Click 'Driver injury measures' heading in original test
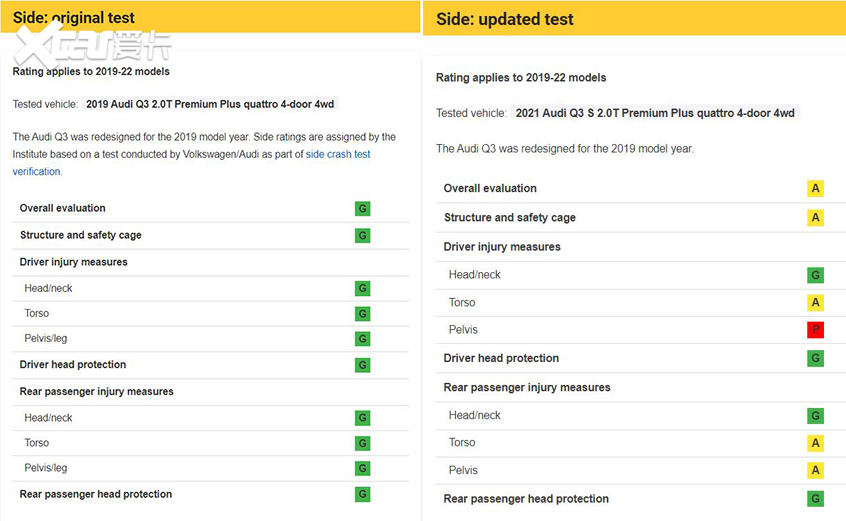The width and height of the screenshot is (846, 521). [73, 262]
